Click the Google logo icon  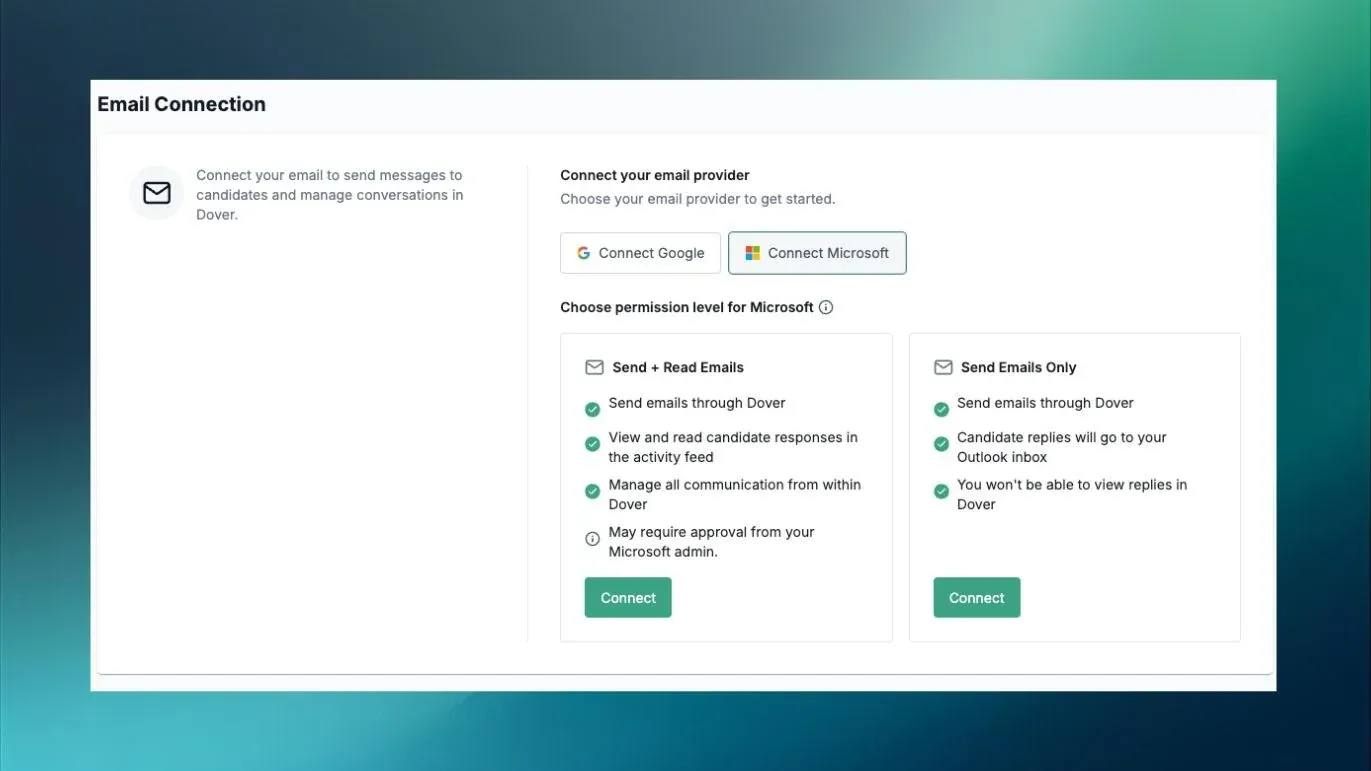click(584, 253)
